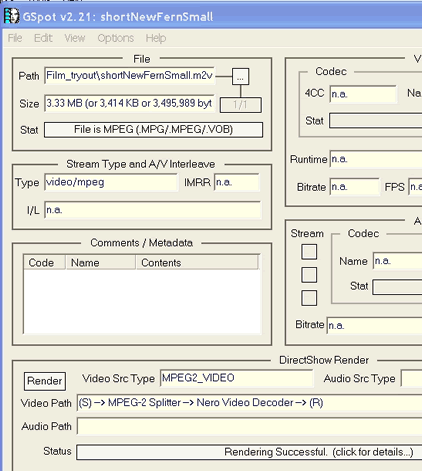The height and width of the screenshot is (471, 422).
Task: Open the Help menu
Action: pos(156,38)
